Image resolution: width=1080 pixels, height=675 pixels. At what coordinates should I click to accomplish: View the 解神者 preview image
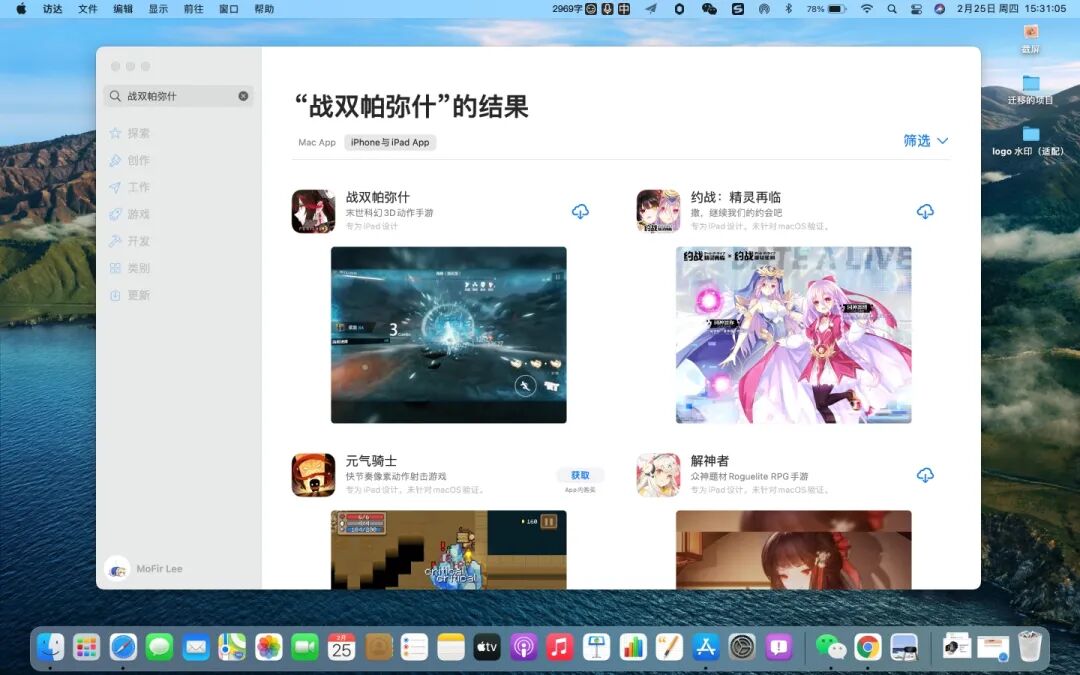pos(793,550)
